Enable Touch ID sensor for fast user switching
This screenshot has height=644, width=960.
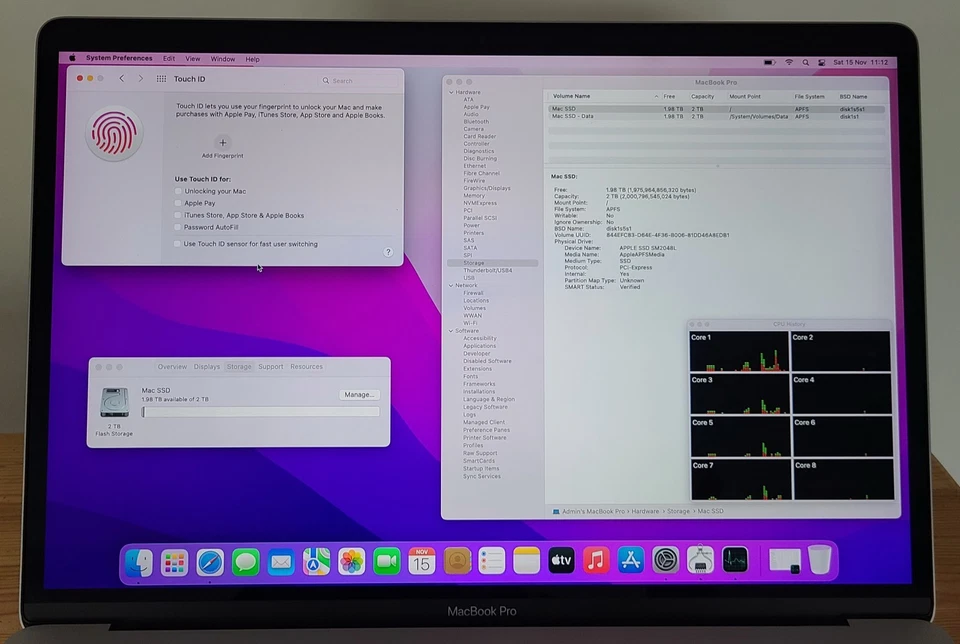pyautogui.click(x=177, y=244)
